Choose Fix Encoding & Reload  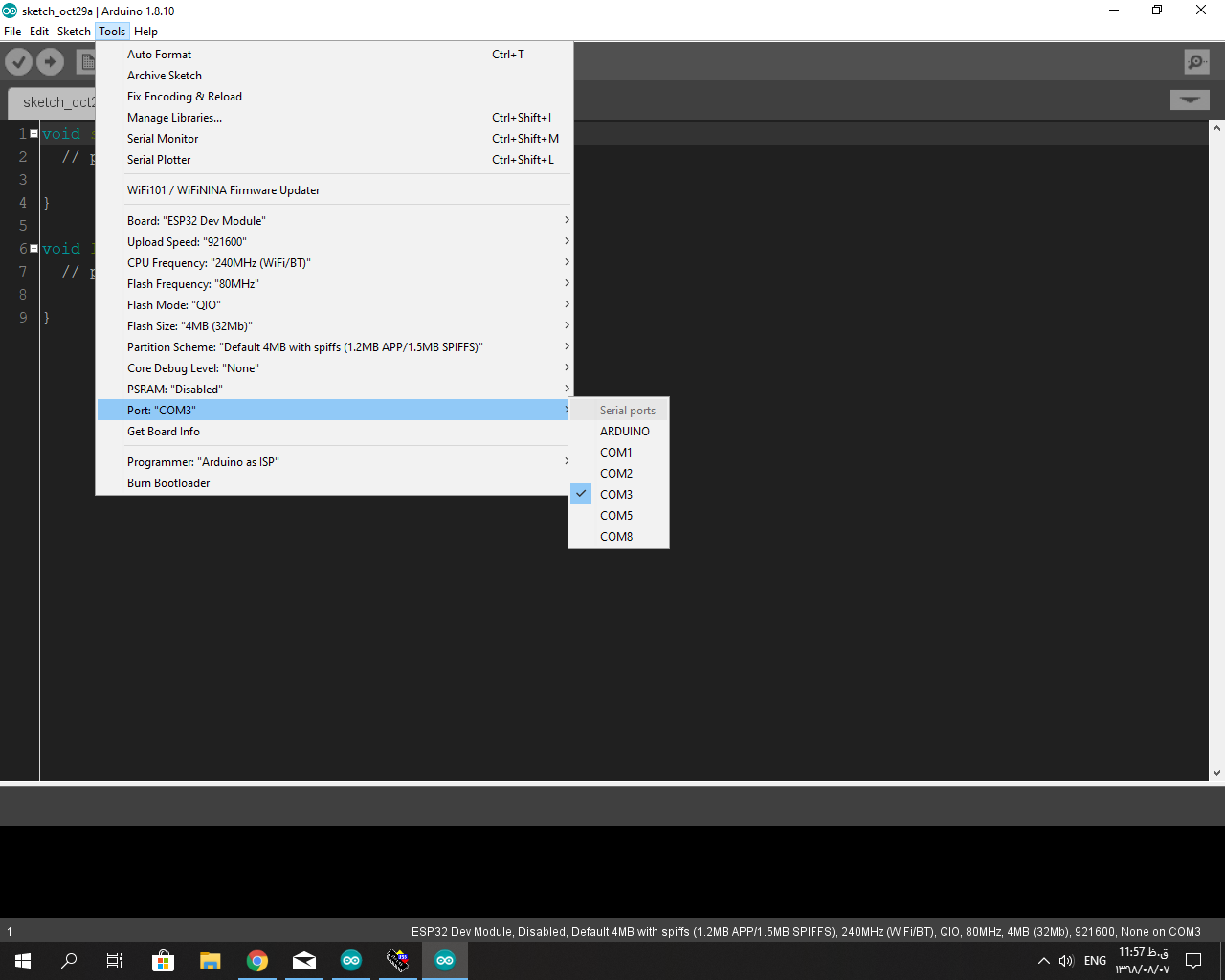334,97
